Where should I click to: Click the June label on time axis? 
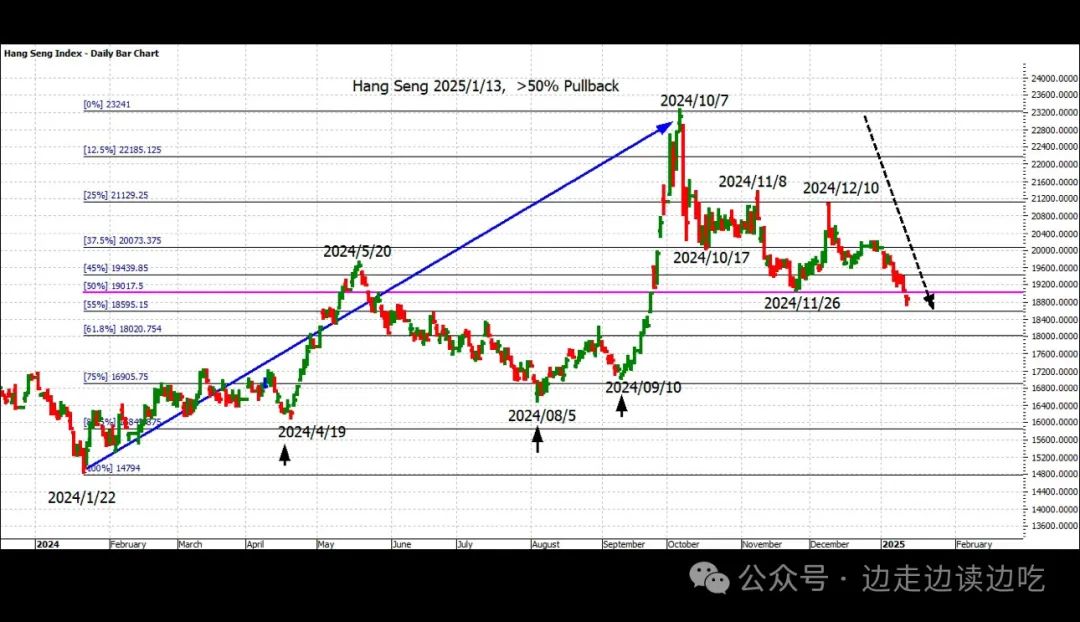[402, 544]
